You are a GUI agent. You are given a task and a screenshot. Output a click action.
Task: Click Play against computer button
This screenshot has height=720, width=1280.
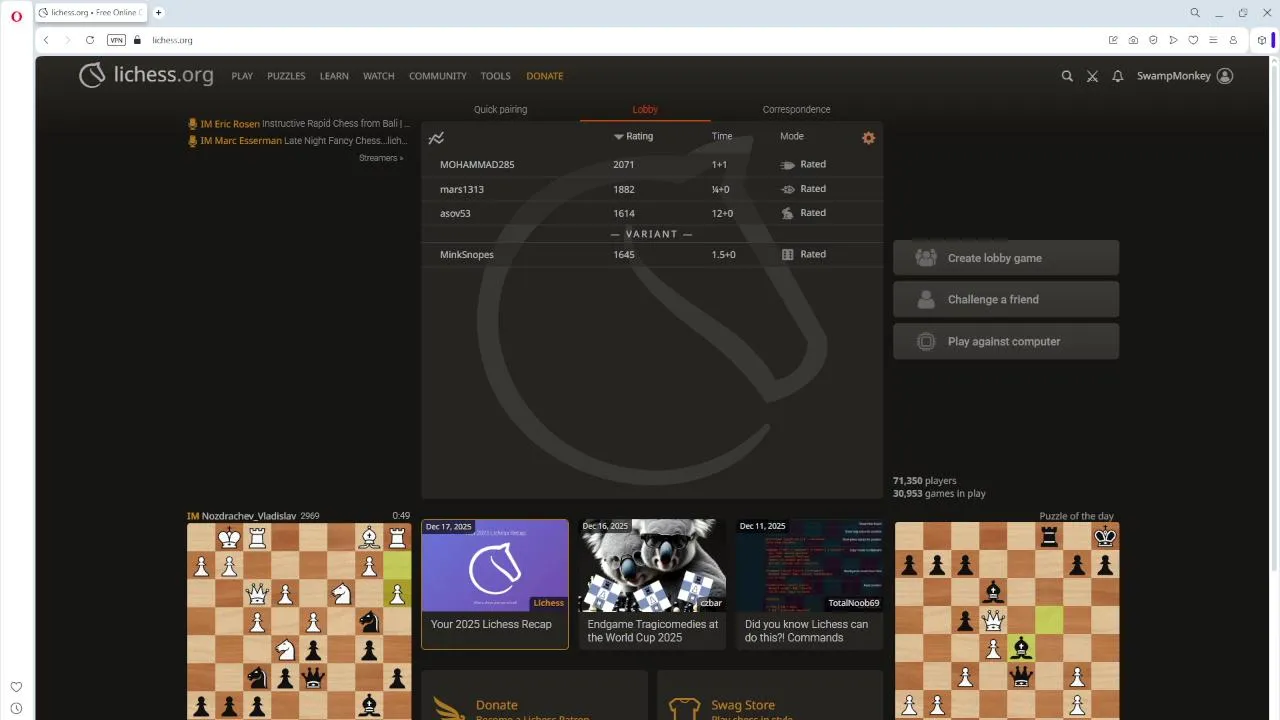[x=1006, y=341]
